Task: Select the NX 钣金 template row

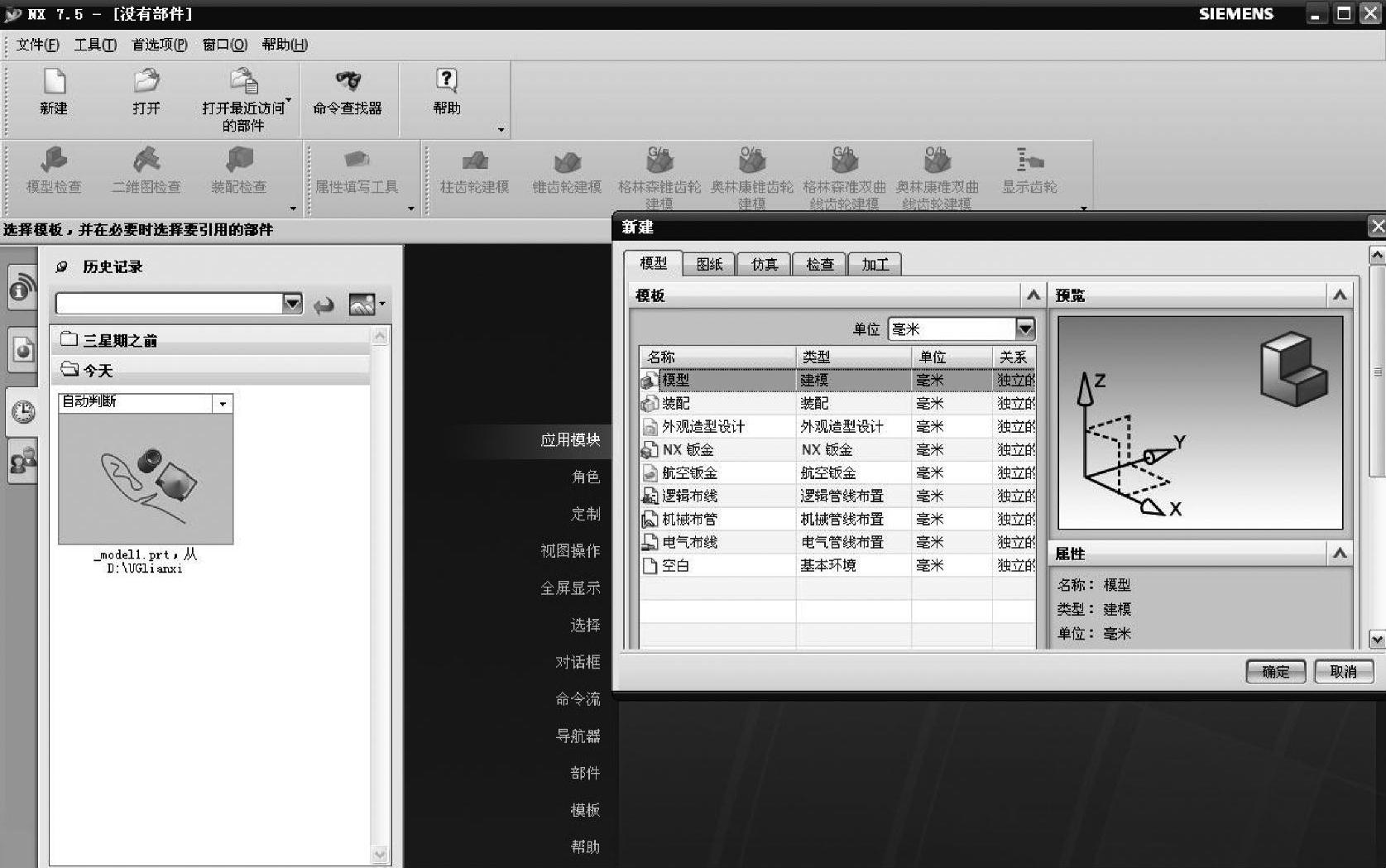Action: point(688,450)
